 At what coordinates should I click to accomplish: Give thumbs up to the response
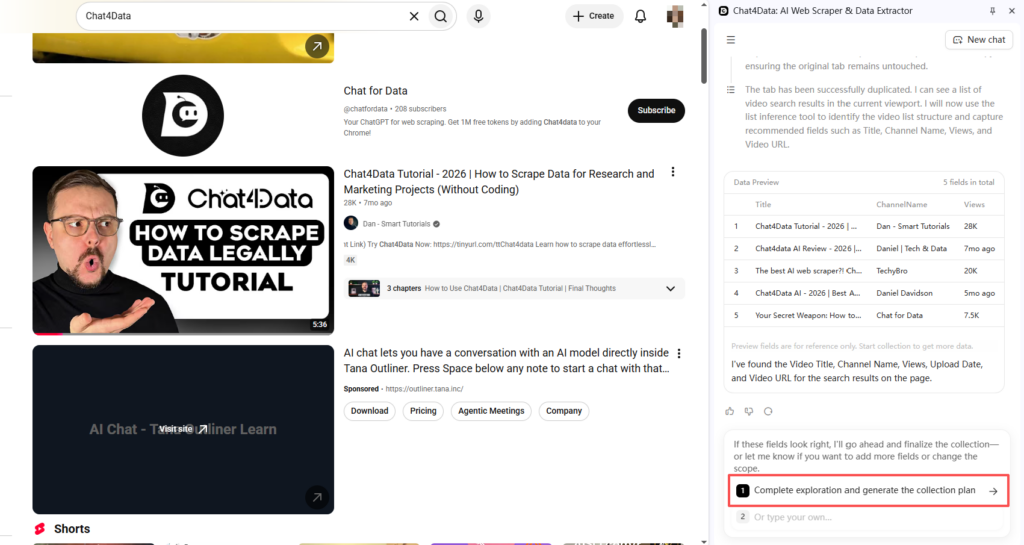[x=729, y=411]
